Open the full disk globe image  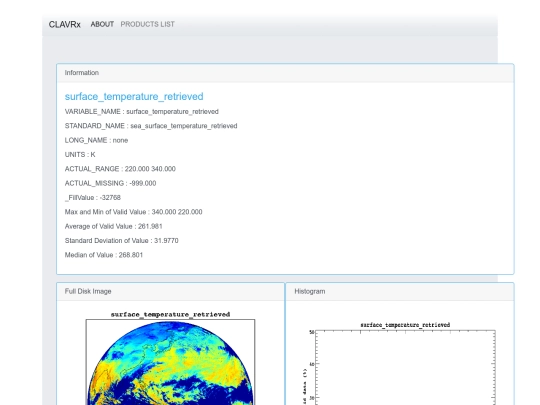click(x=170, y=358)
